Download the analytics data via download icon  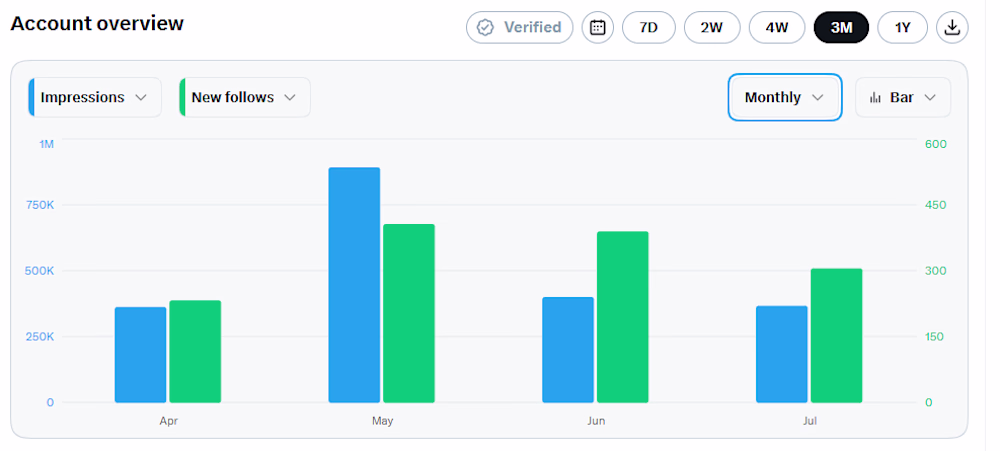tap(952, 27)
